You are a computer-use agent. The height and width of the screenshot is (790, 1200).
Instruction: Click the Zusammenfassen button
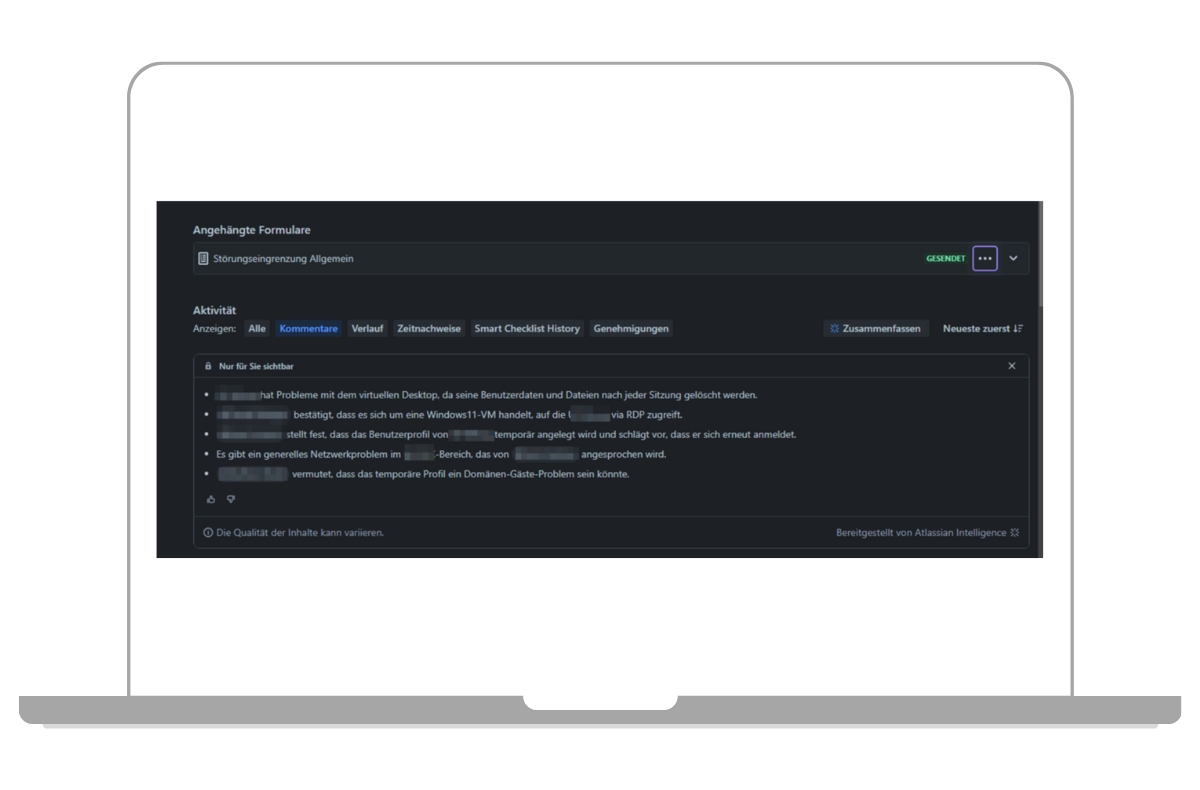point(876,328)
